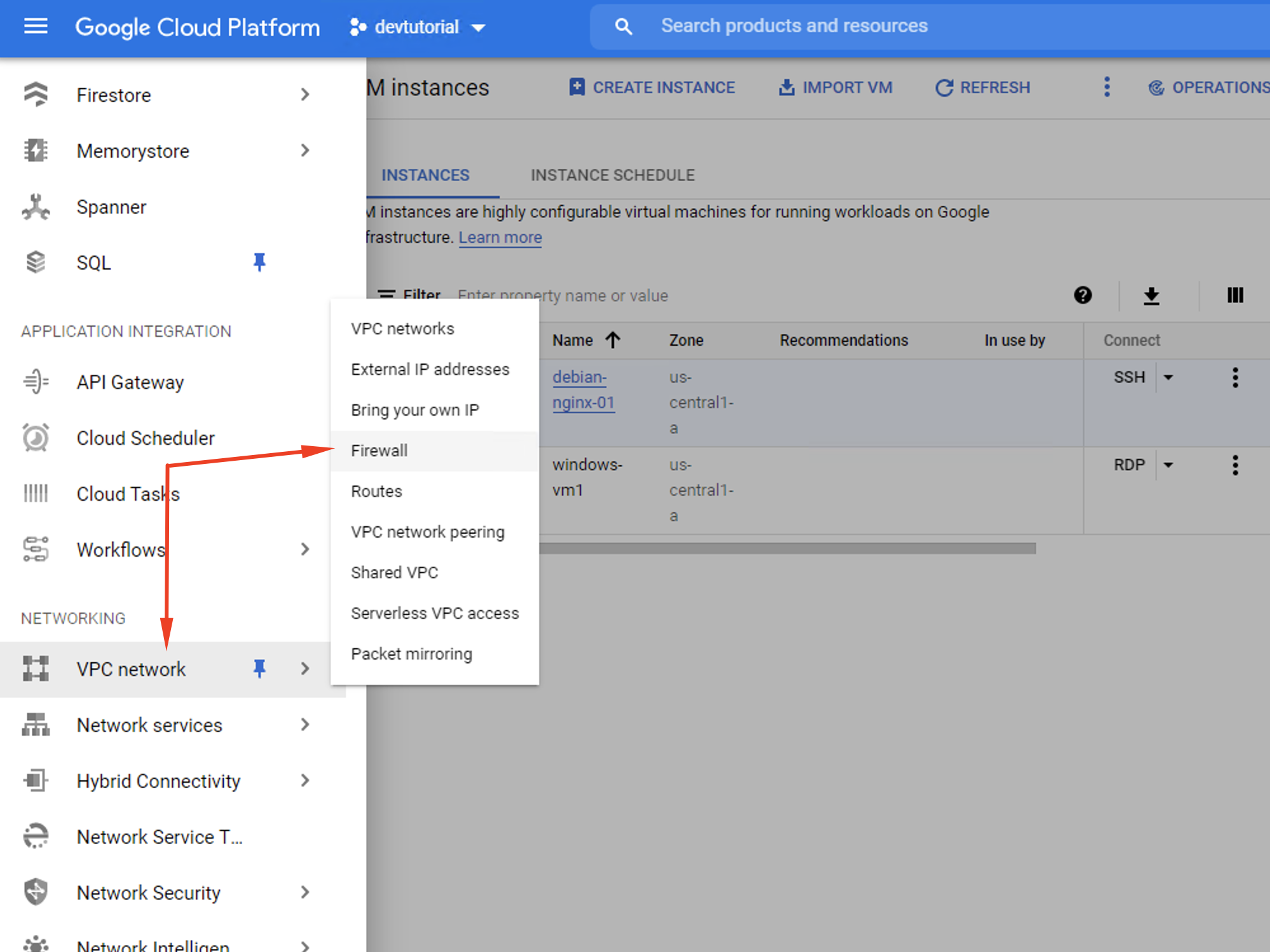1270x952 pixels.
Task: Expand the Memorystore submenu chevron
Action: click(305, 151)
